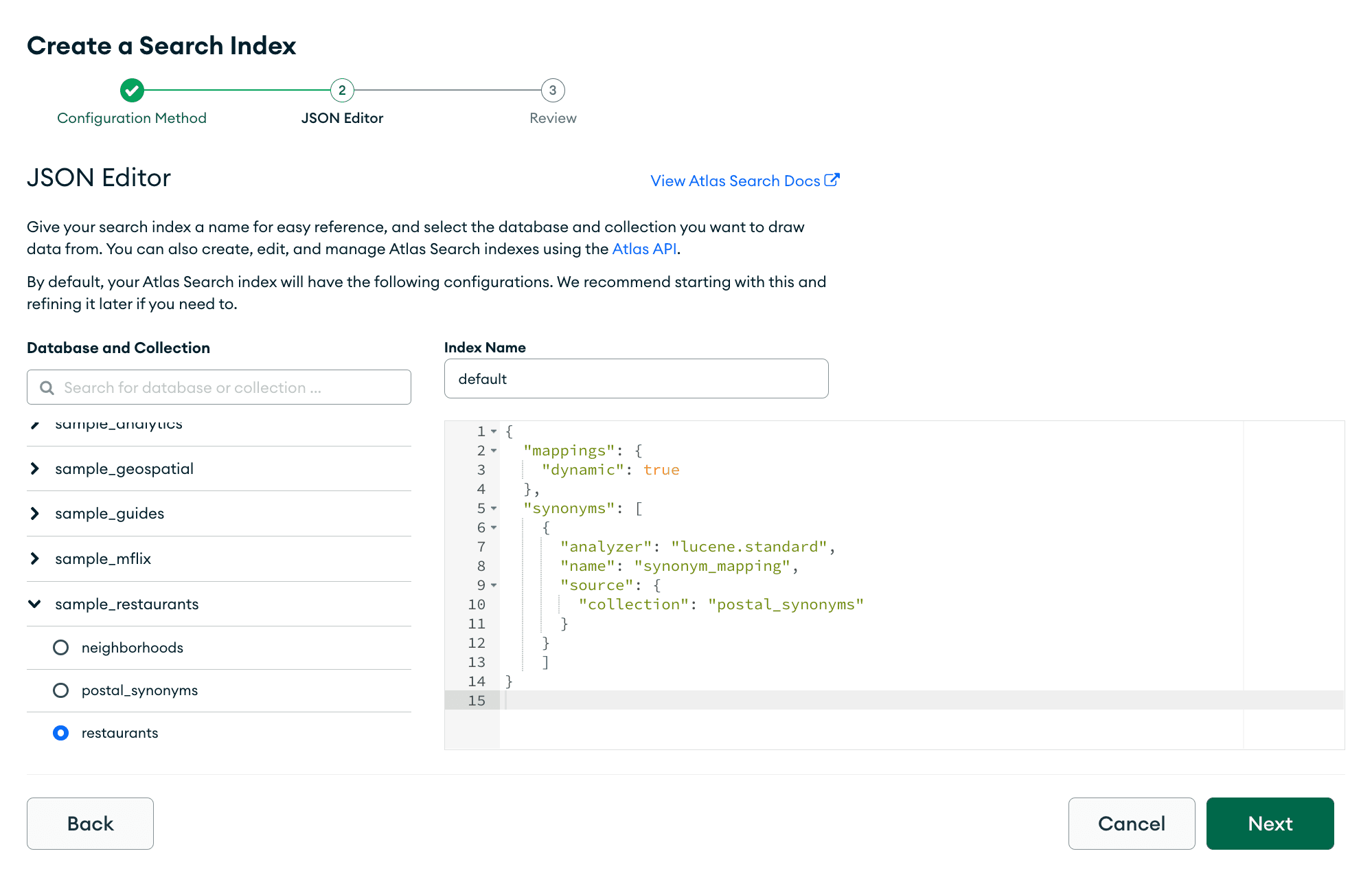Image resolution: width=1372 pixels, height=882 pixels.
Task: Click the step 2 circle icon
Action: coord(342,90)
